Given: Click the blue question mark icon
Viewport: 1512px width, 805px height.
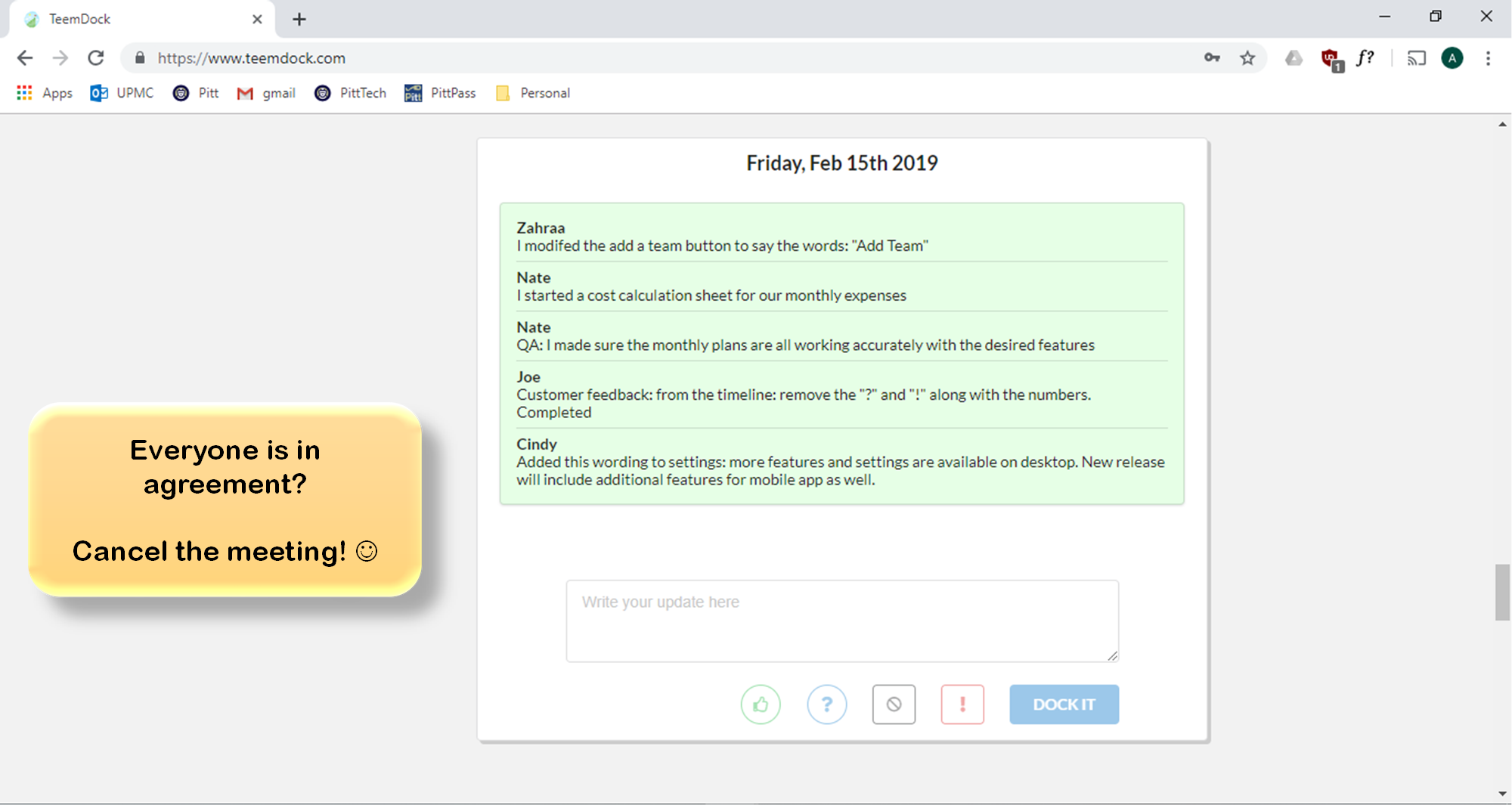Looking at the screenshot, I should (827, 704).
